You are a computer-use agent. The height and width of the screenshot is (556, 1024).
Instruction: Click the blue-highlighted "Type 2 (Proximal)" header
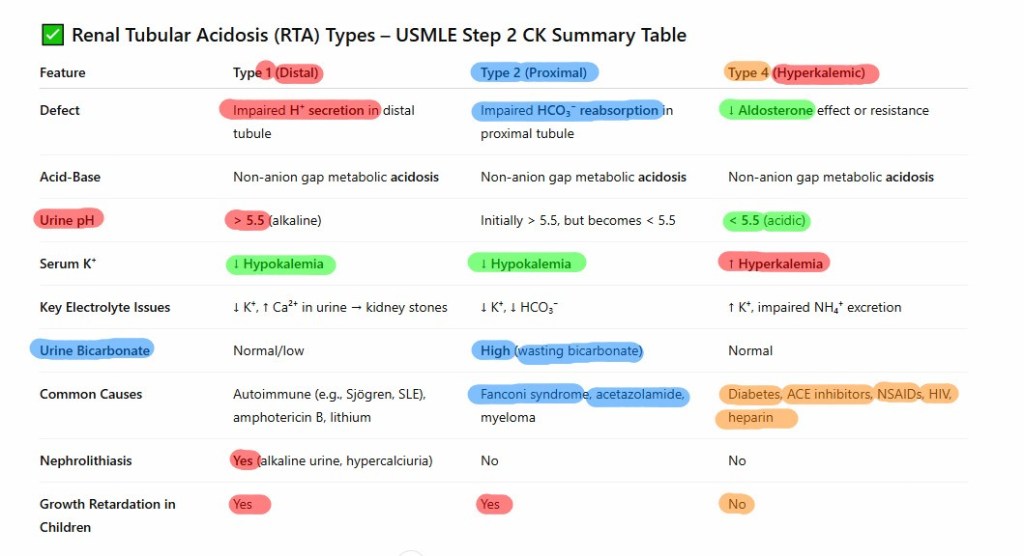534,72
